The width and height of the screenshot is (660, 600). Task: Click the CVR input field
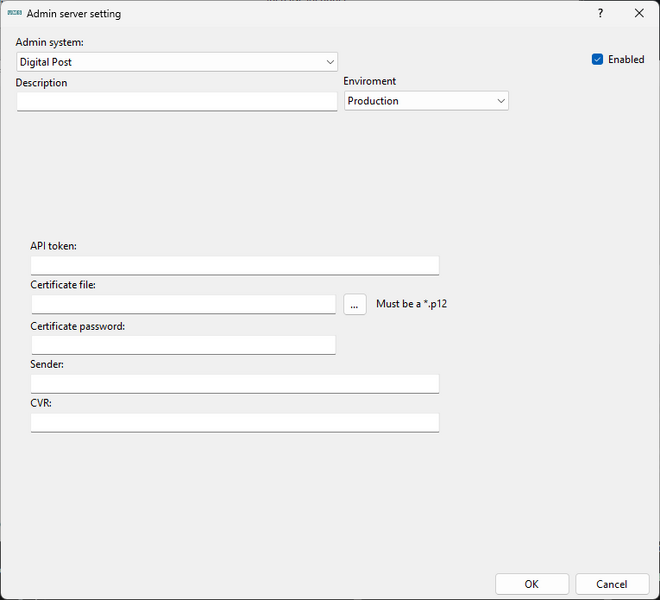click(235, 422)
